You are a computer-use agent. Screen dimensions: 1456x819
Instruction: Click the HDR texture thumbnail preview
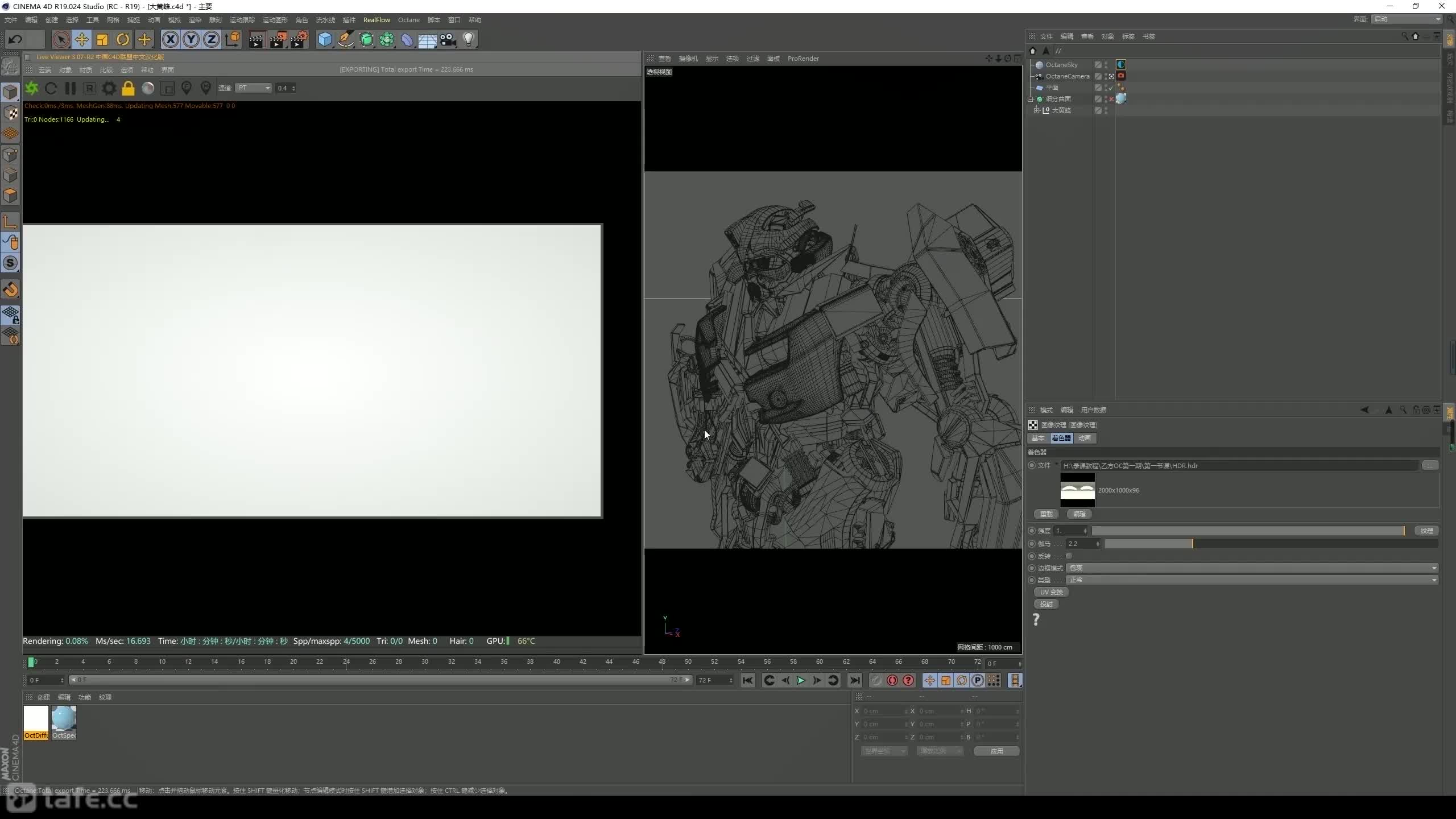tap(1077, 490)
